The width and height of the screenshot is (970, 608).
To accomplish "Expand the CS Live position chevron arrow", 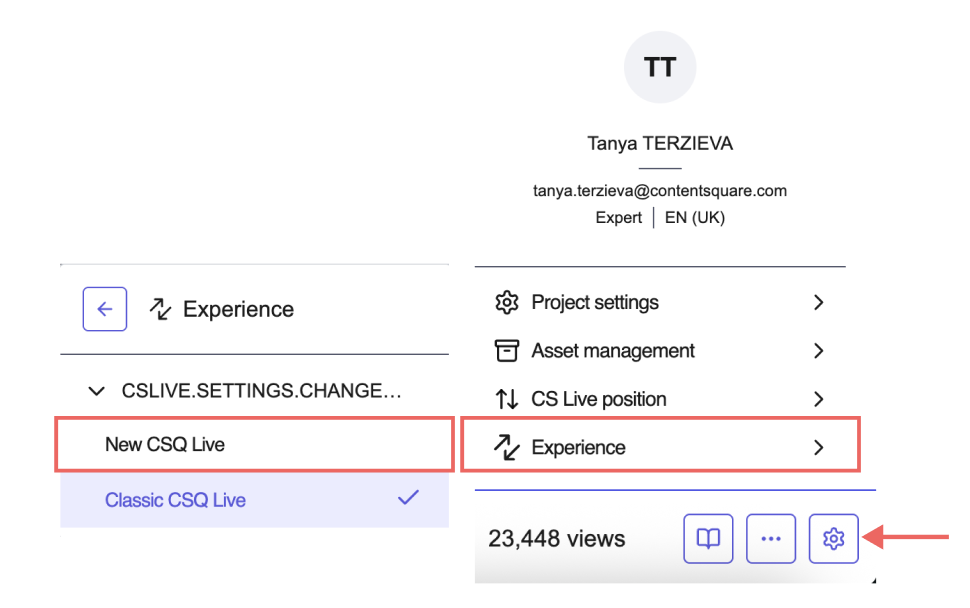I will click(818, 399).
